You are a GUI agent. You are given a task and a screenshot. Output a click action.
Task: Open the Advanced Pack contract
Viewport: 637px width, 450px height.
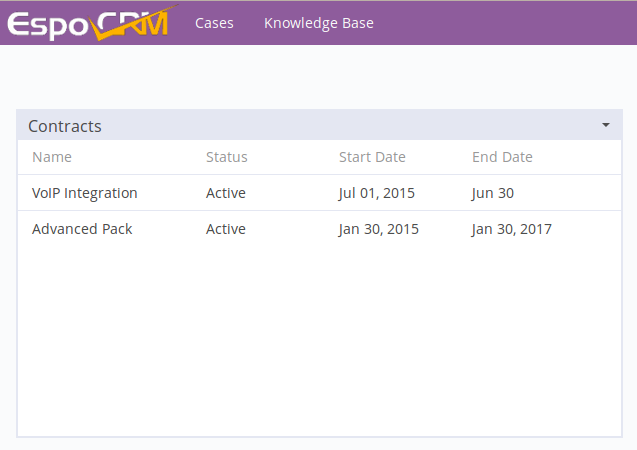[x=82, y=229]
